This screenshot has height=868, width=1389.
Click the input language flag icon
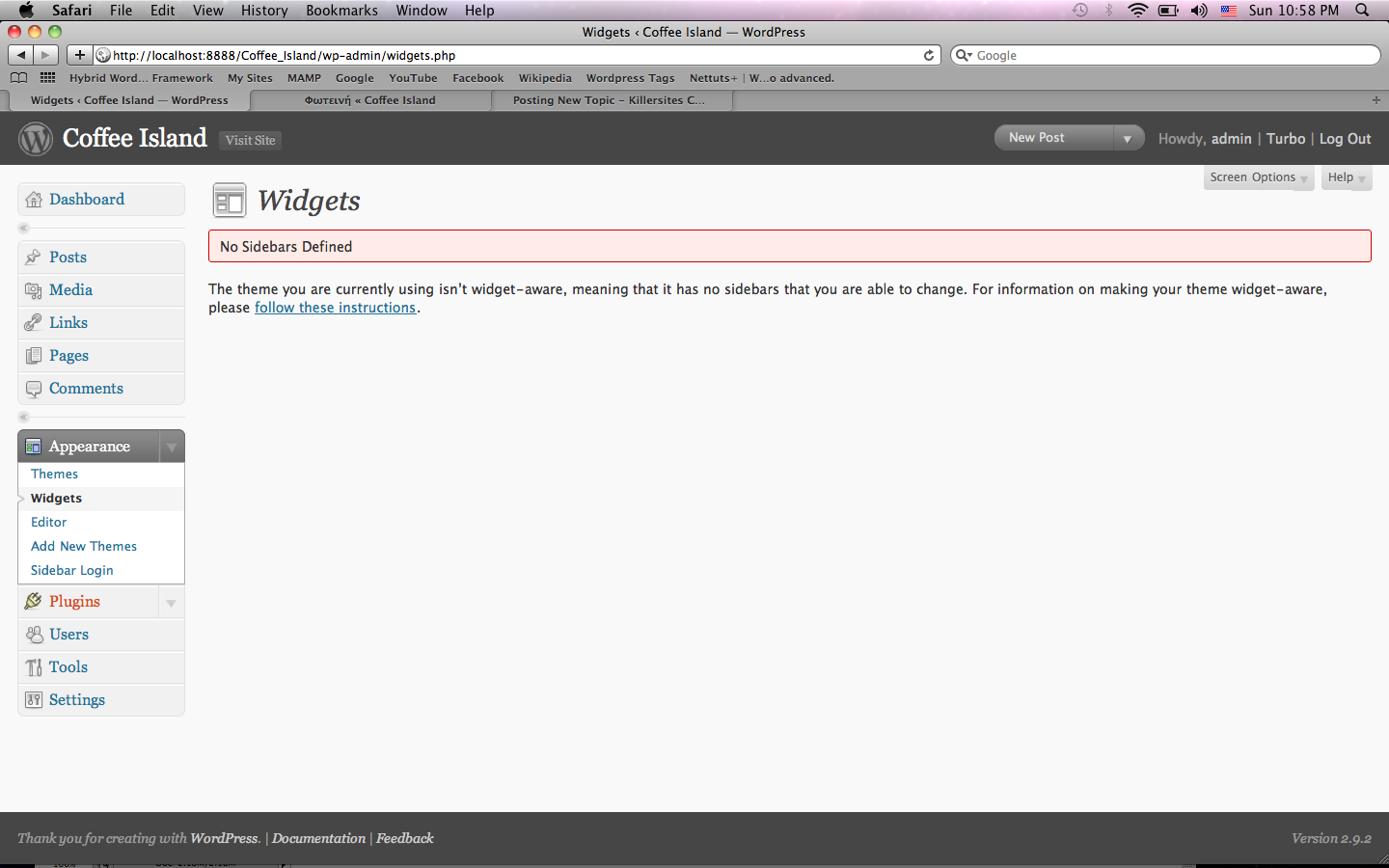(x=1229, y=11)
